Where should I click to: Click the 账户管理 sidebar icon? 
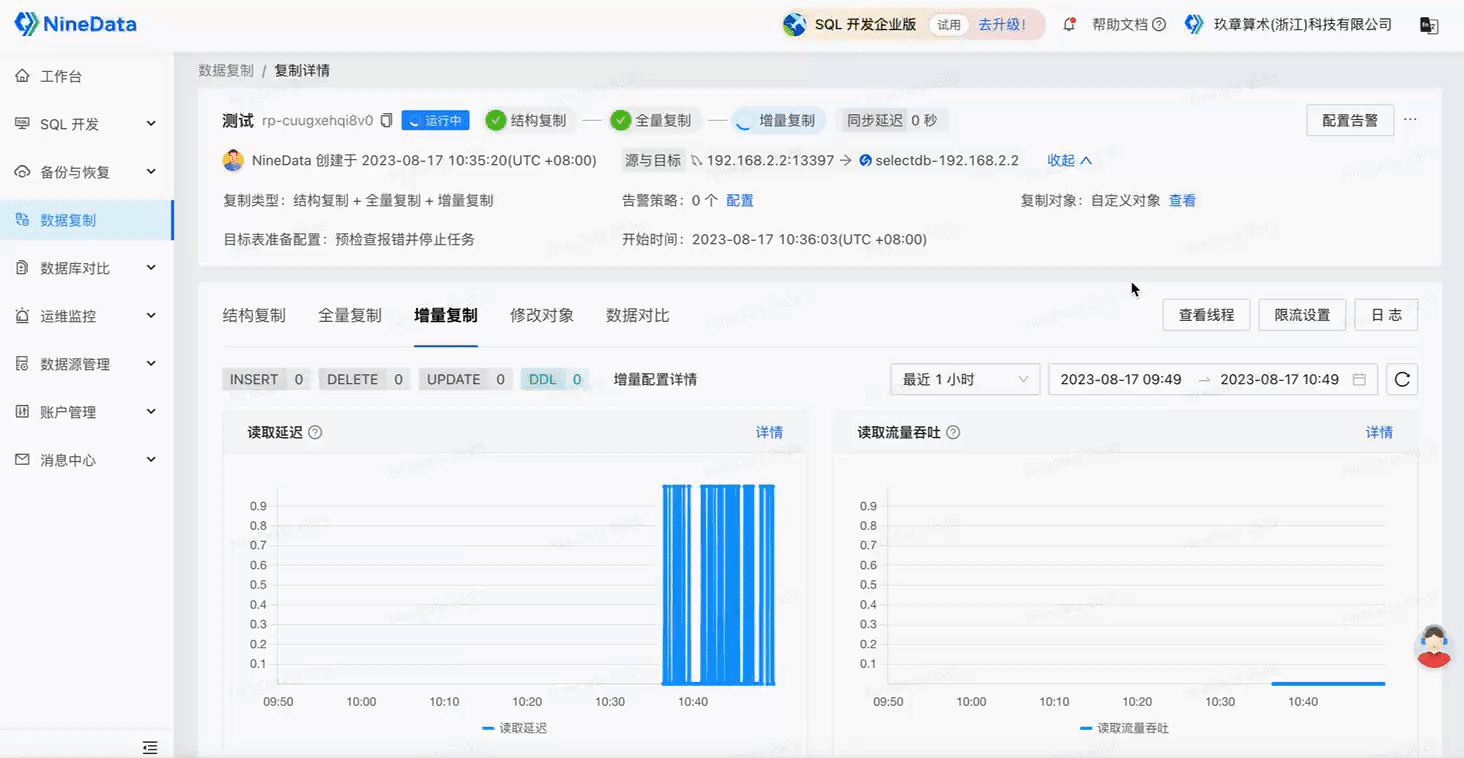[22, 412]
